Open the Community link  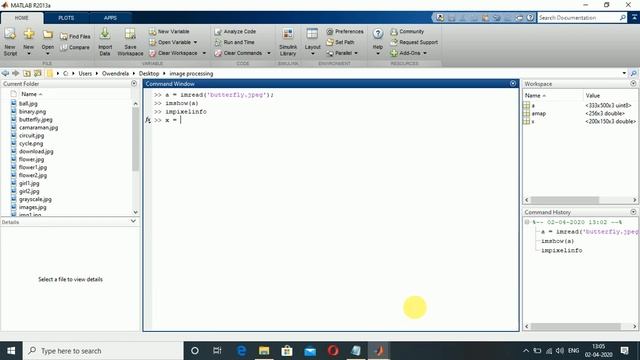point(407,31)
